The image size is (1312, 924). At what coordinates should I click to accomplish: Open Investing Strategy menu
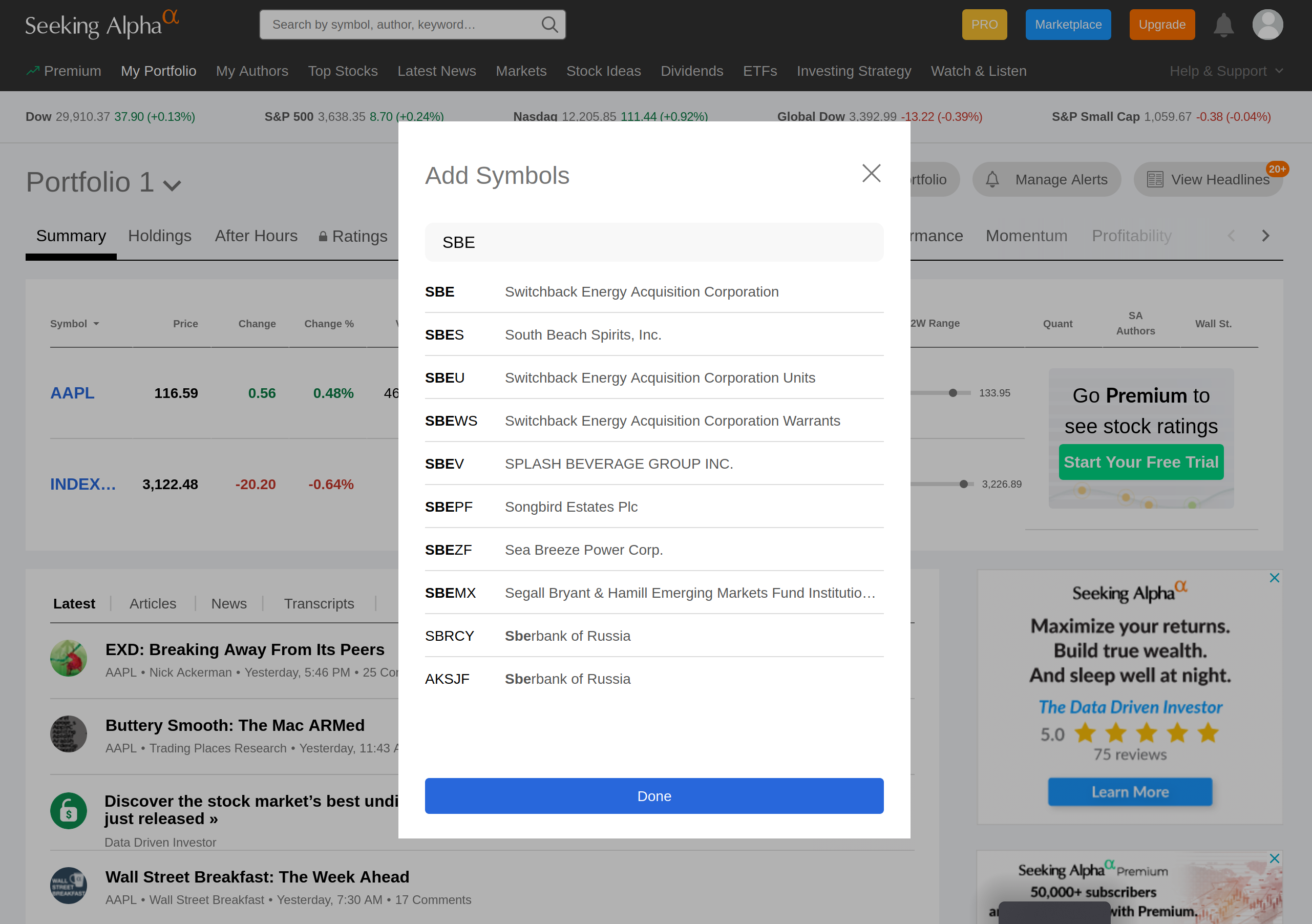(854, 71)
